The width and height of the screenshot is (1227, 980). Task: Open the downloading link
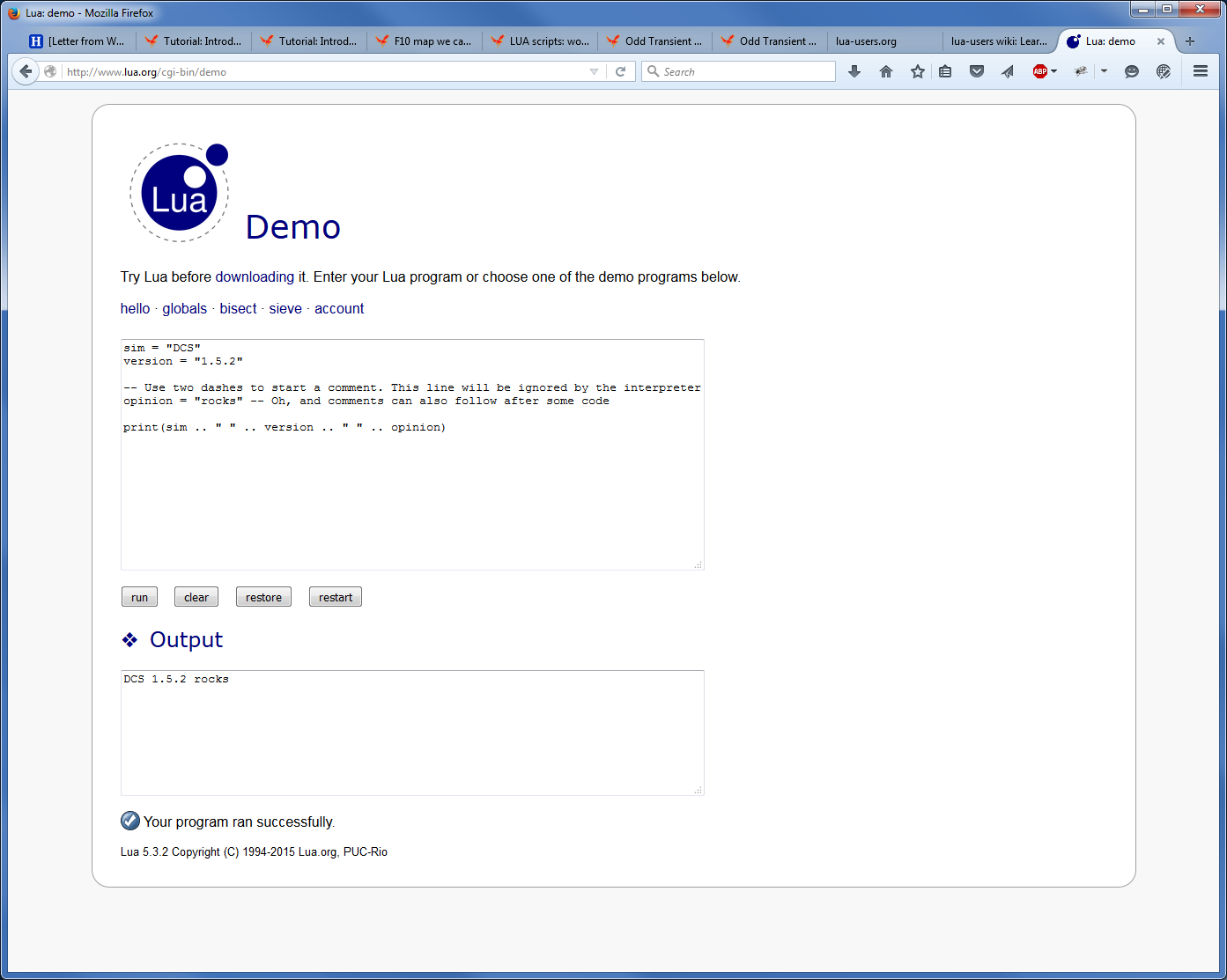[255, 276]
